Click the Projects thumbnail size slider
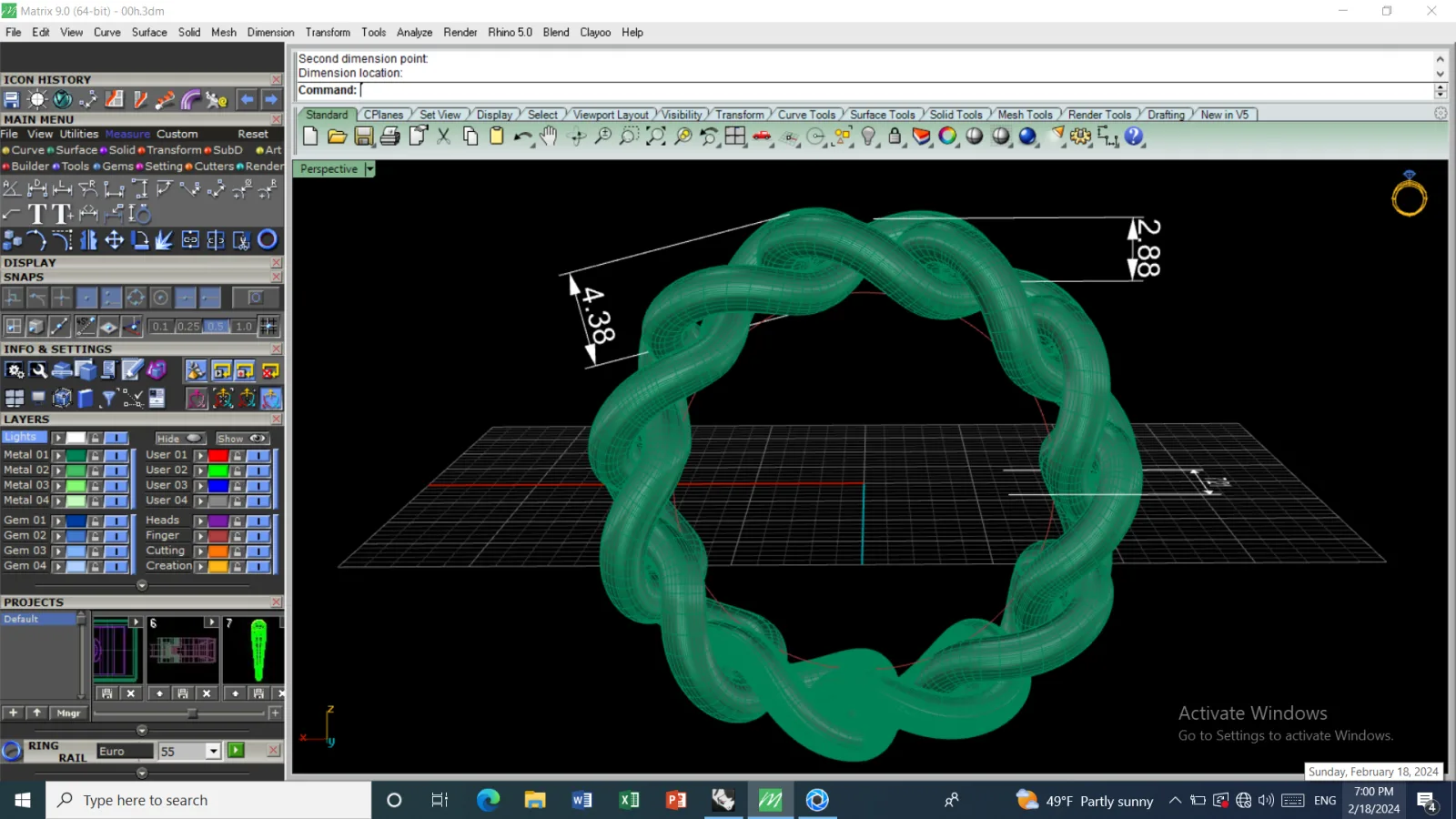This screenshot has height=819, width=1456. point(192,713)
